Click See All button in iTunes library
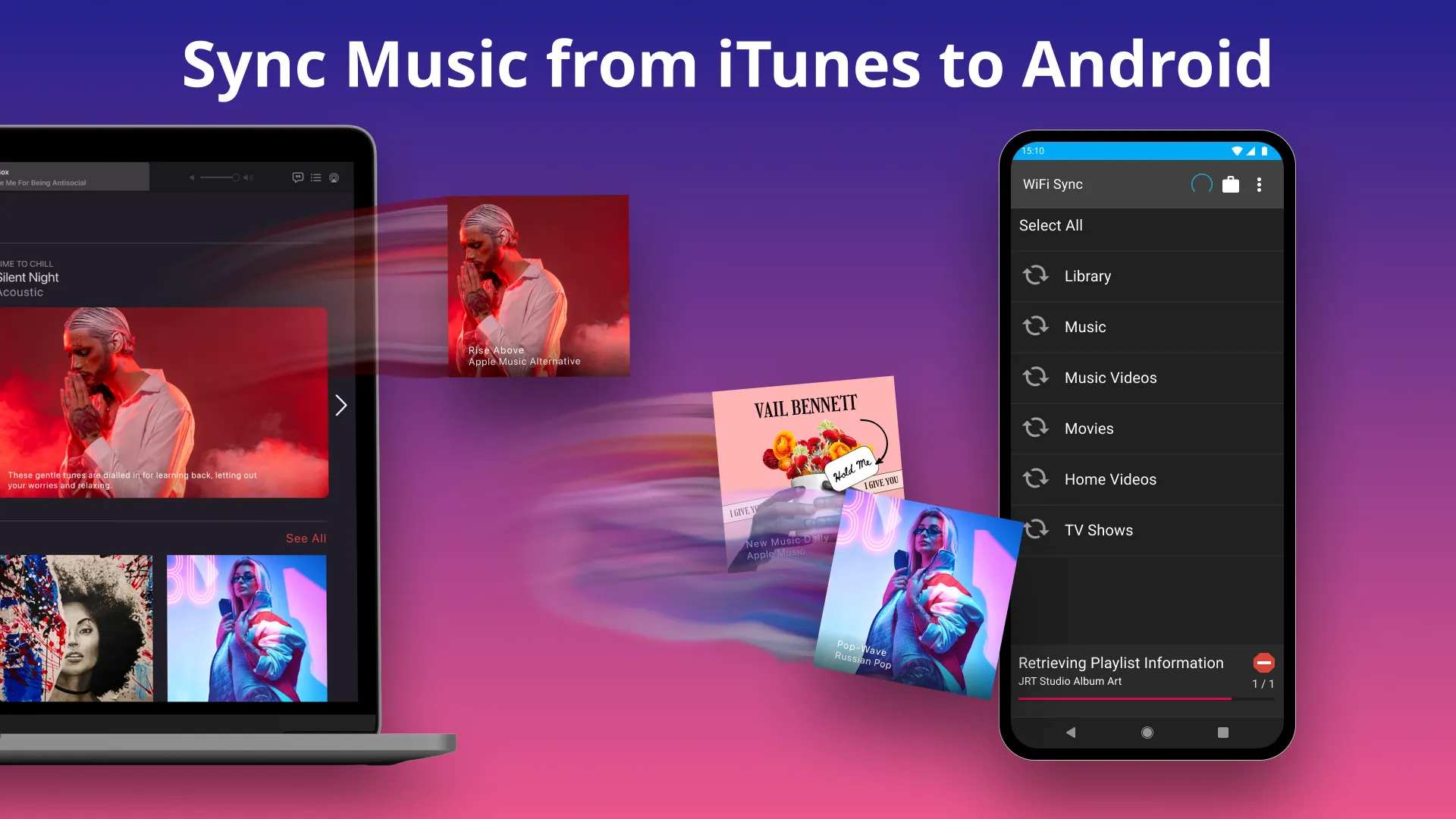The image size is (1456, 819). click(306, 538)
